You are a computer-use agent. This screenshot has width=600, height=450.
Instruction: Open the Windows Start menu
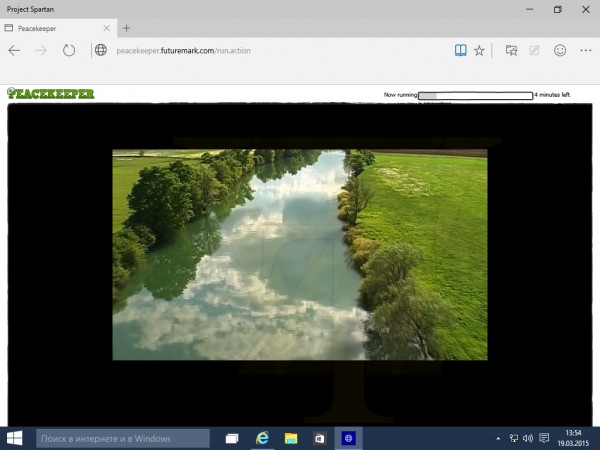(x=16, y=438)
